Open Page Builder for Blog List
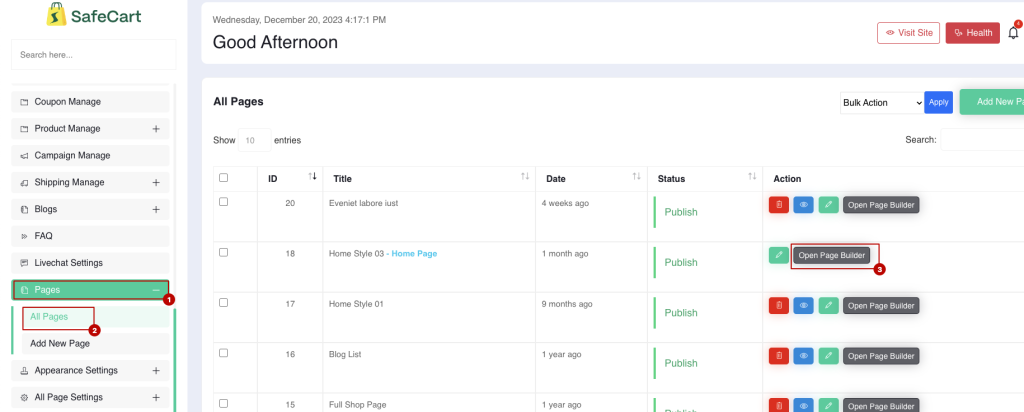Screen dimensions: 1024x412 [x=881, y=356]
